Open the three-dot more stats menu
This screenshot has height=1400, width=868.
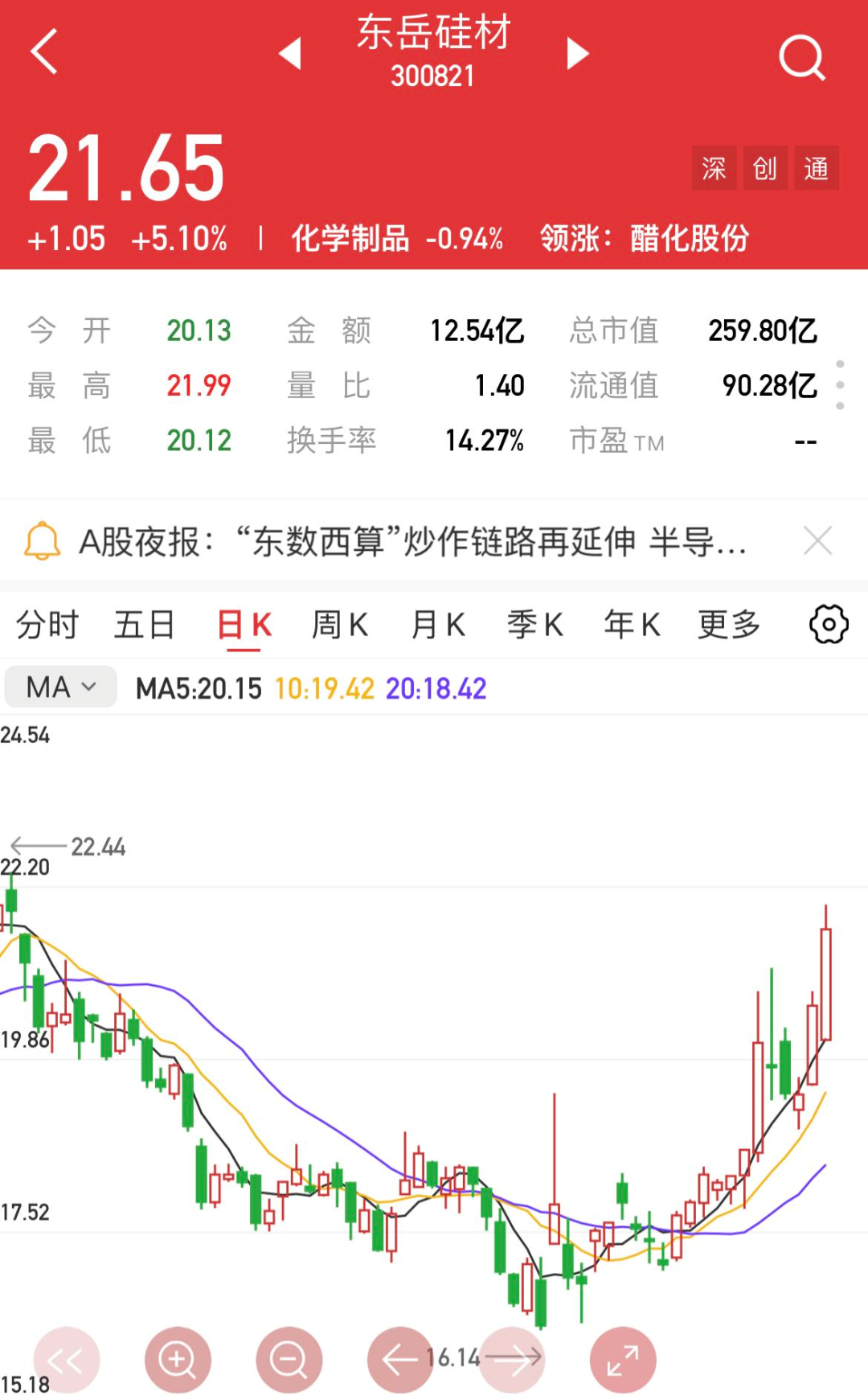[840, 385]
